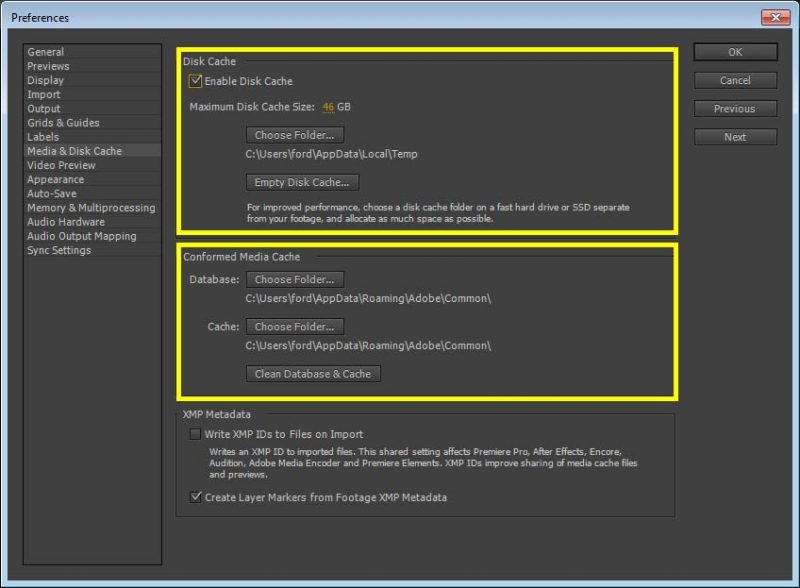Image resolution: width=800 pixels, height=588 pixels.
Task: Cancel the Preferences dialog
Action: pos(734,80)
